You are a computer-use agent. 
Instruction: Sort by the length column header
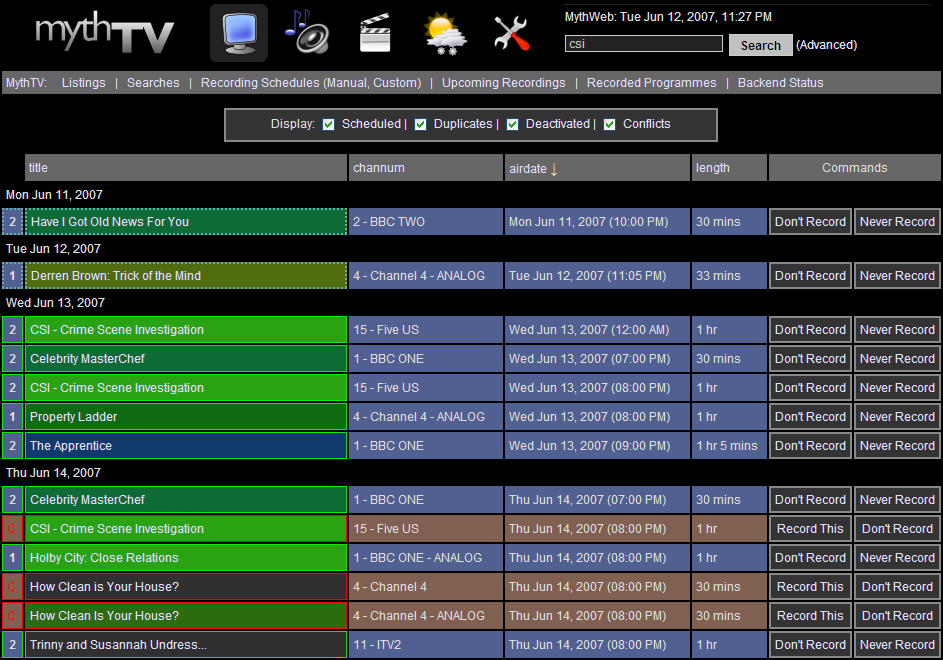click(x=729, y=168)
